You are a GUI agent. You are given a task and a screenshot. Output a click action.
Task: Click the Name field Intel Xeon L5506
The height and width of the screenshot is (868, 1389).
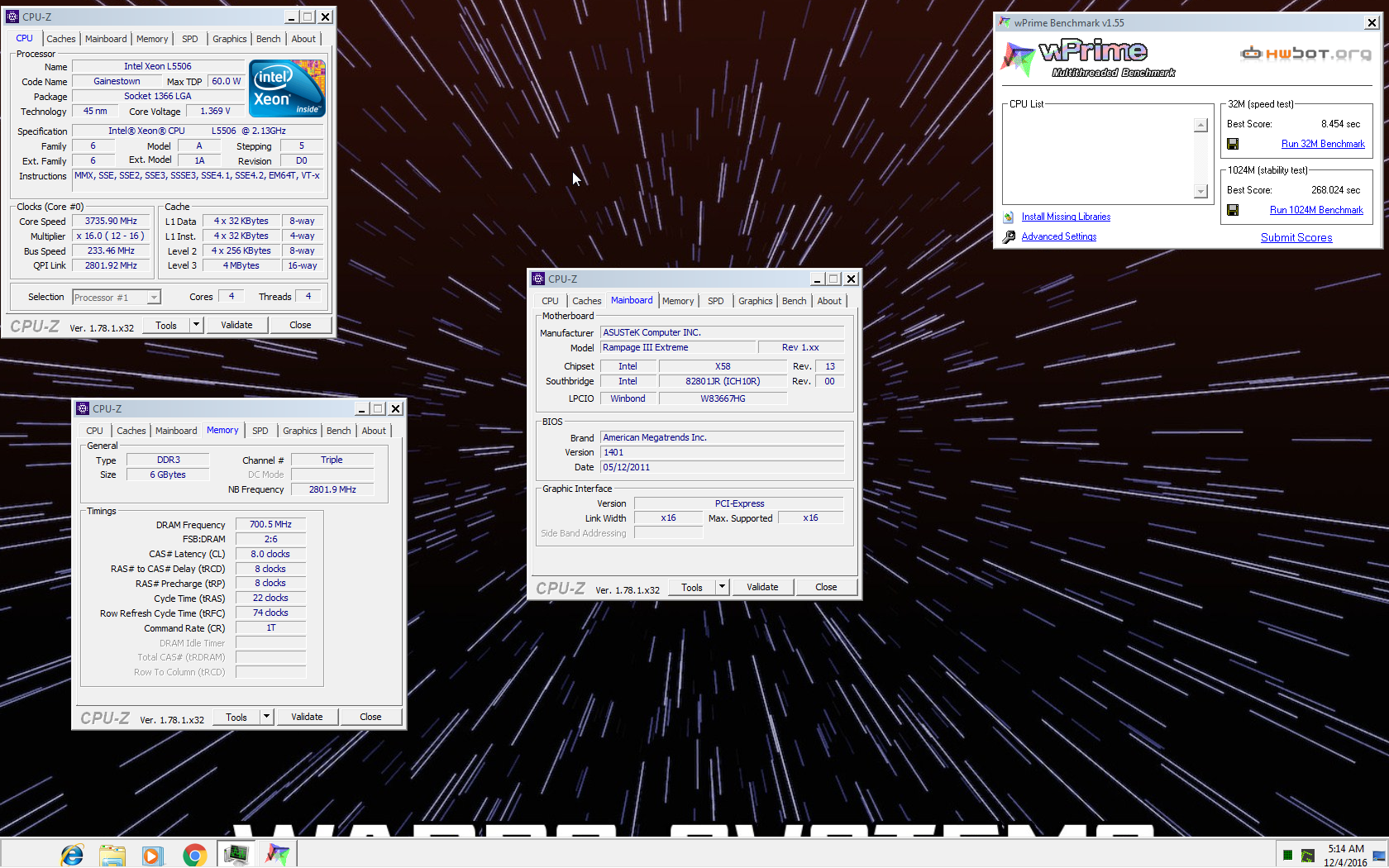158,66
